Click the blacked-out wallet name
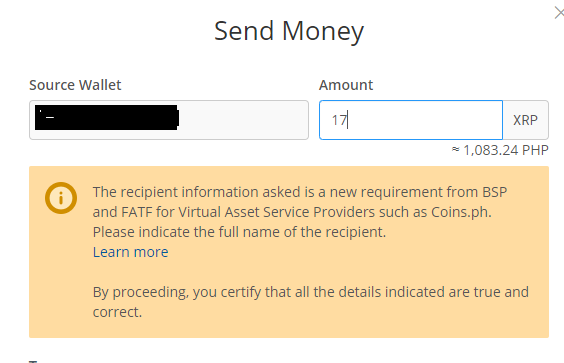The image size is (564, 363). pos(107,117)
